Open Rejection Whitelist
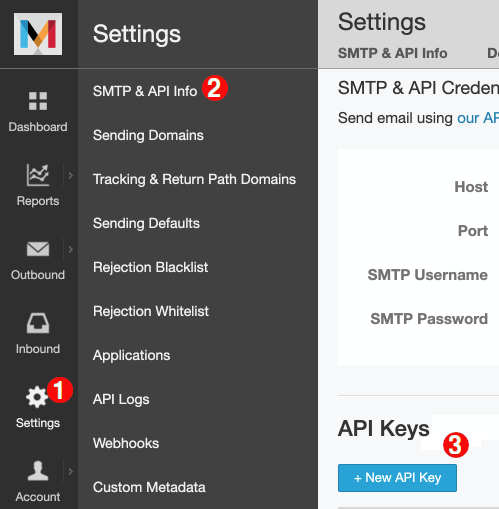This screenshot has width=499, height=509. pyautogui.click(x=151, y=311)
